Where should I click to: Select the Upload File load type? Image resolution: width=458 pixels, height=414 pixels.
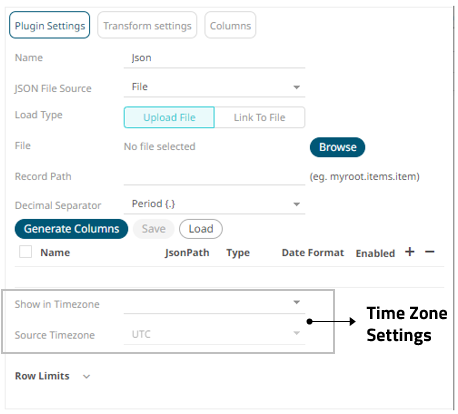[169, 117]
